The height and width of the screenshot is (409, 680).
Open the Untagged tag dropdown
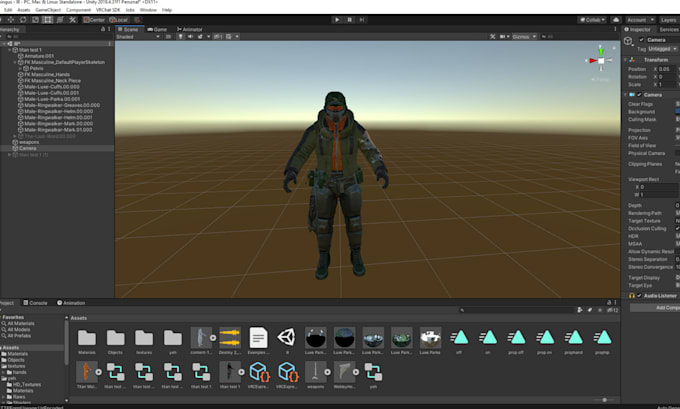coord(663,49)
